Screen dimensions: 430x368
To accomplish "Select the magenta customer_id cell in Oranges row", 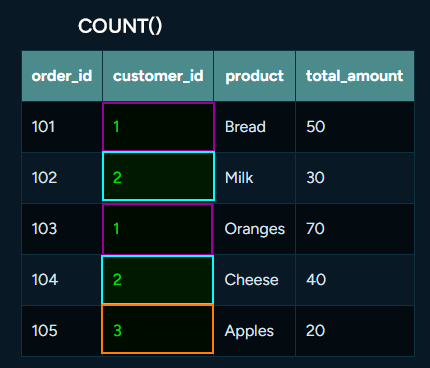I will (158, 229).
